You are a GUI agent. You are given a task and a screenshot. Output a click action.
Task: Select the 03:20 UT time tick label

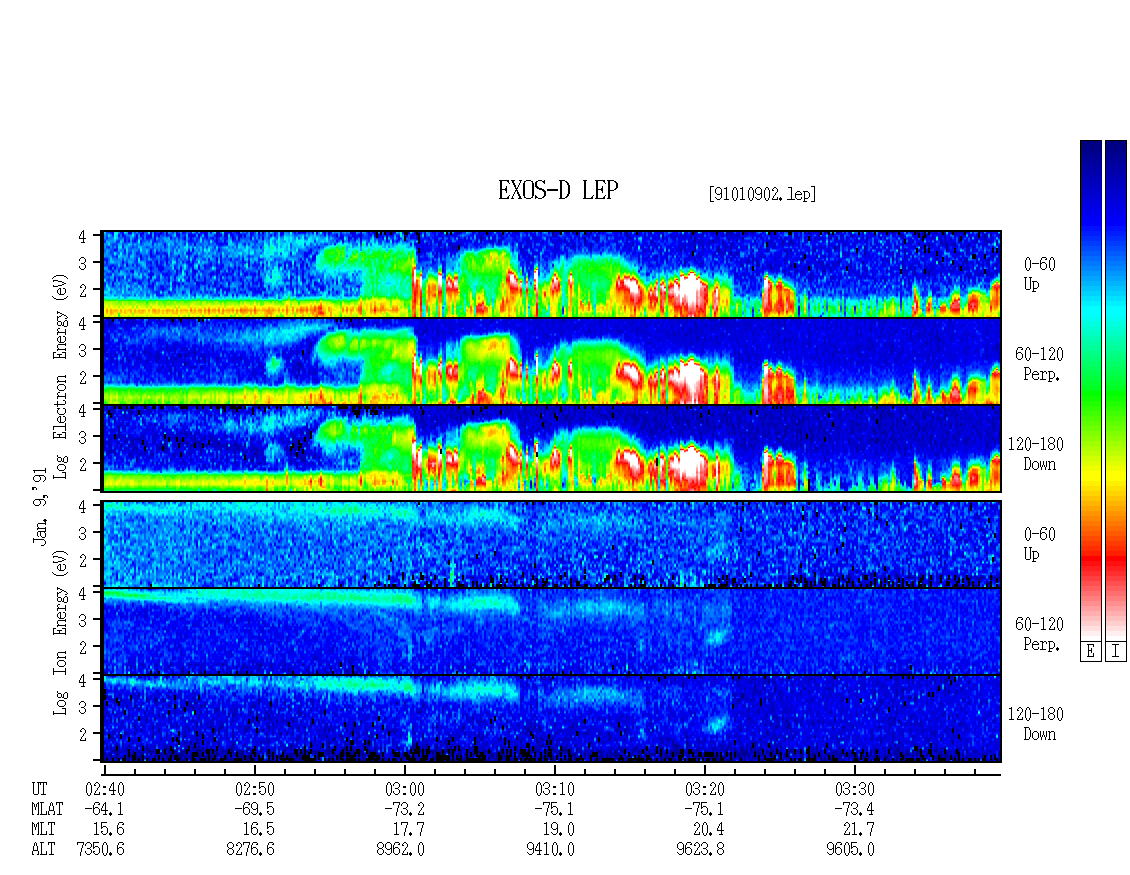click(x=705, y=789)
